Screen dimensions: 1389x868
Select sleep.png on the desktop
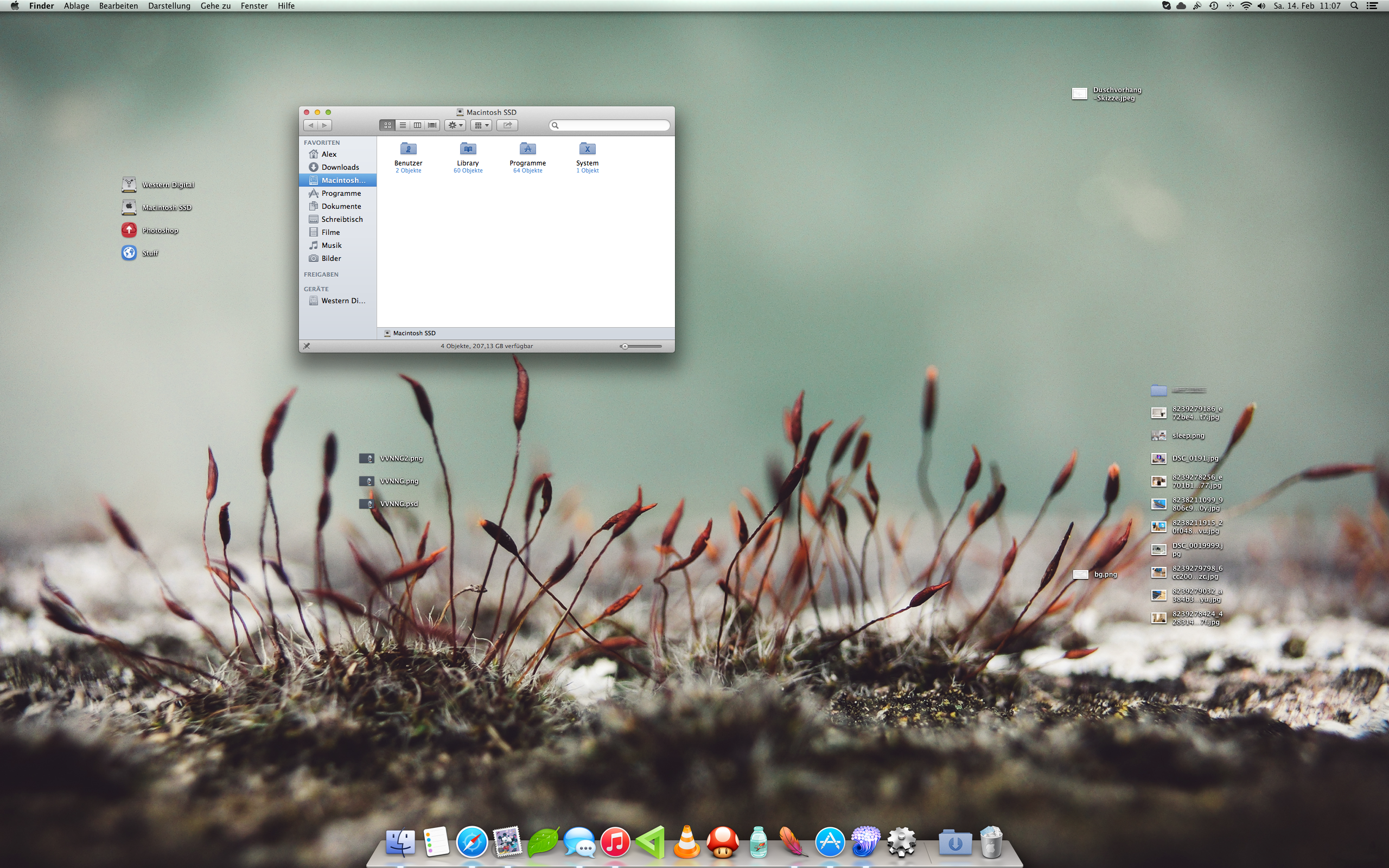(1178, 436)
